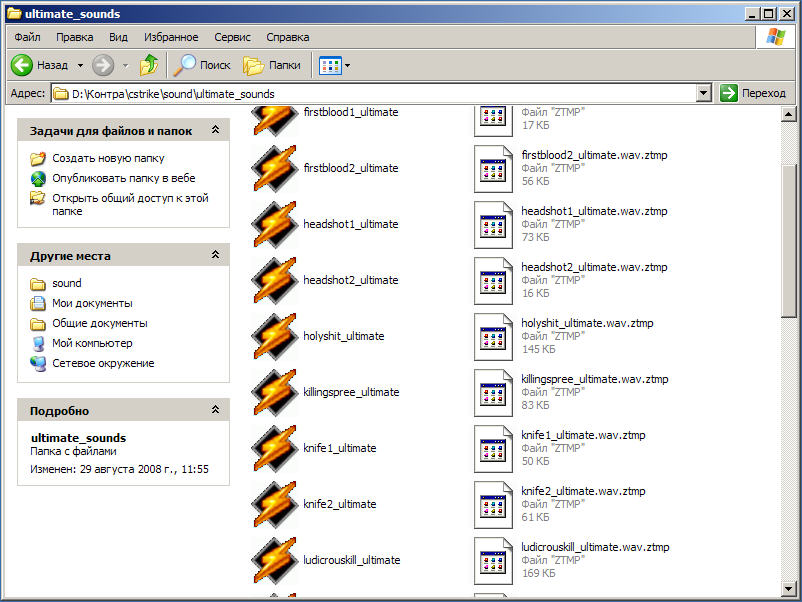Image resolution: width=802 pixels, height=602 pixels.
Task: Open the Справка menu
Action: coord(287,37)
